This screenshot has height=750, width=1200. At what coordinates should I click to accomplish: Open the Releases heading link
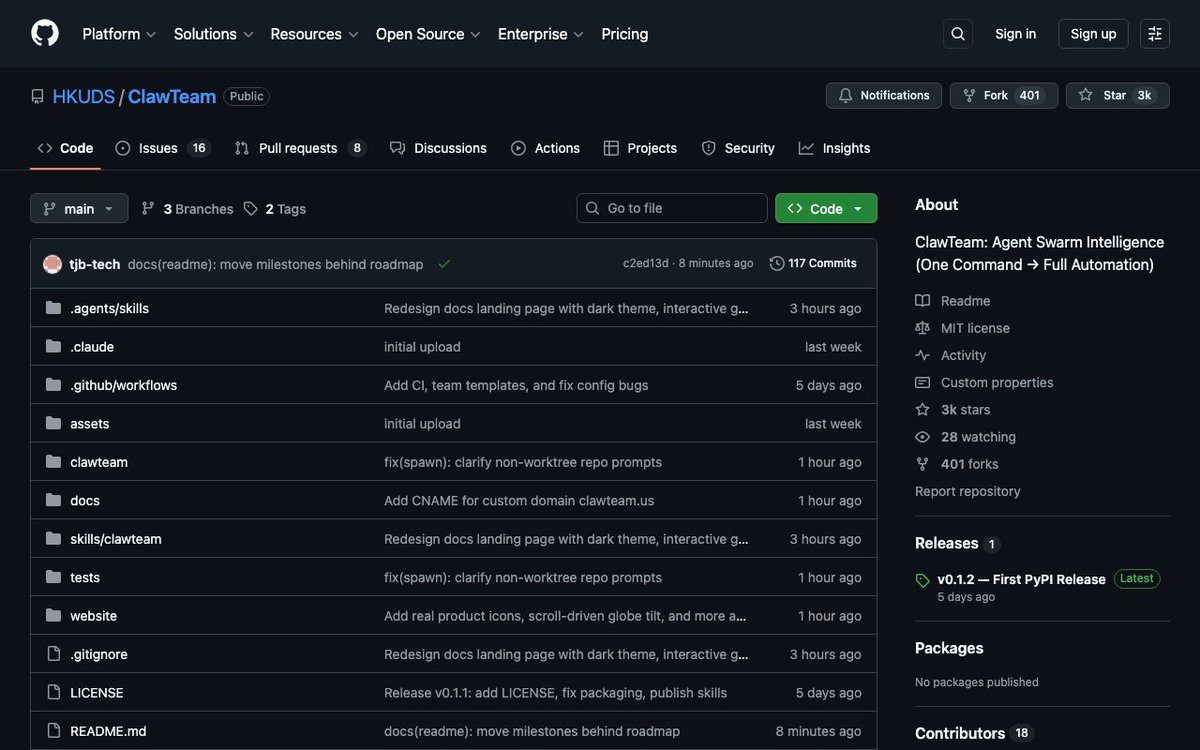[957, 544]
